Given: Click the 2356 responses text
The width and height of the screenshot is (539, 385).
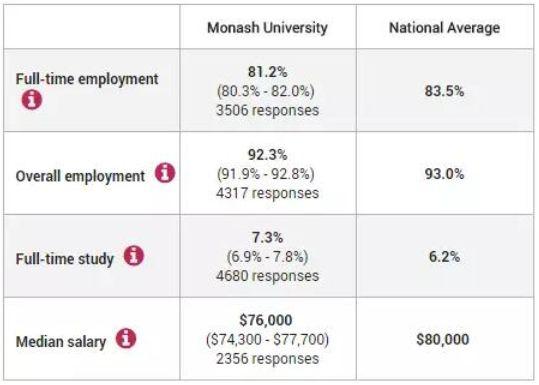Looking at the screenshot, I should pyautogui.click(x=267, y=359).
